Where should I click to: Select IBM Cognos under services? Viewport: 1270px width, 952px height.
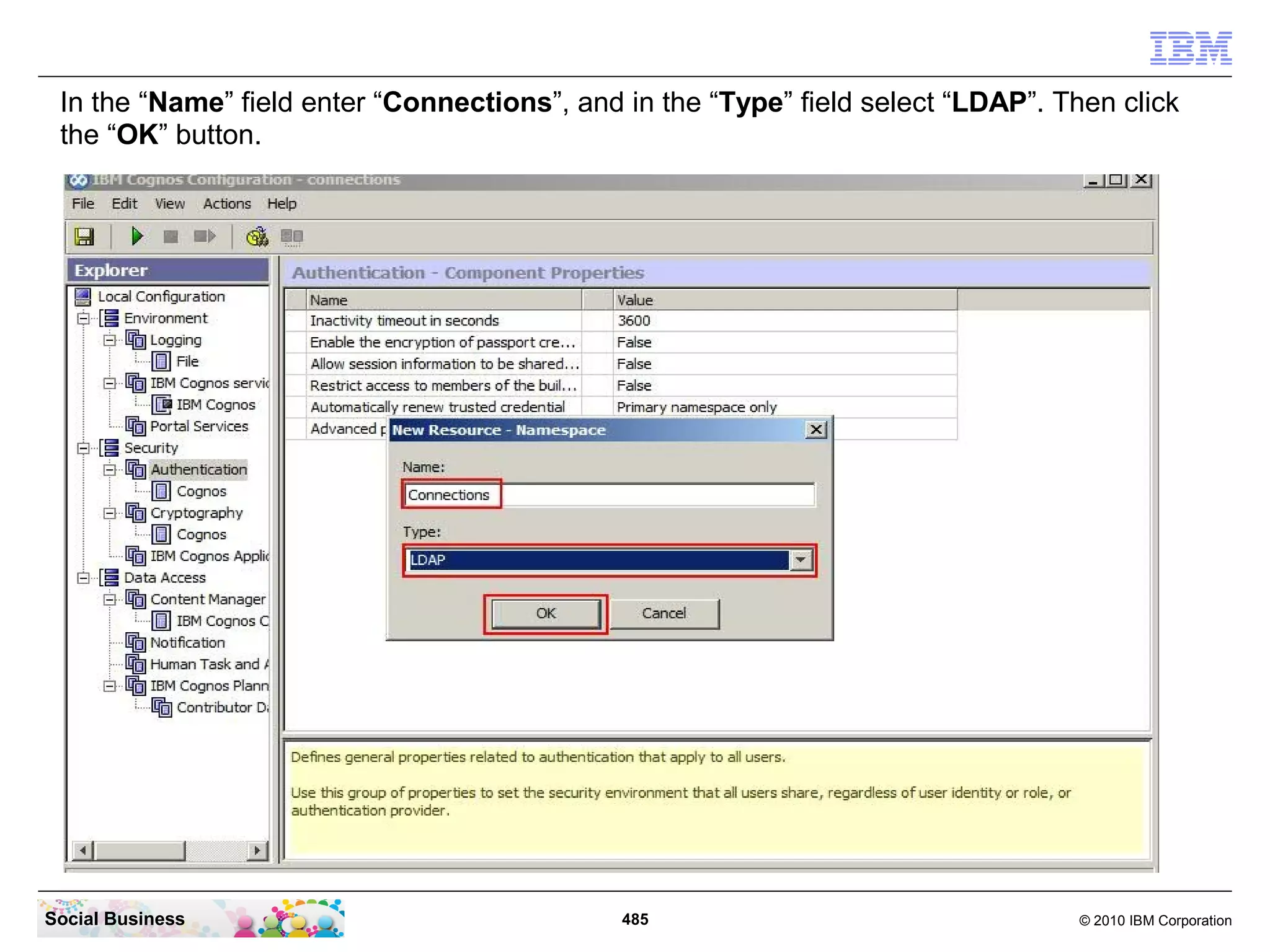click(x=216, y=405)
